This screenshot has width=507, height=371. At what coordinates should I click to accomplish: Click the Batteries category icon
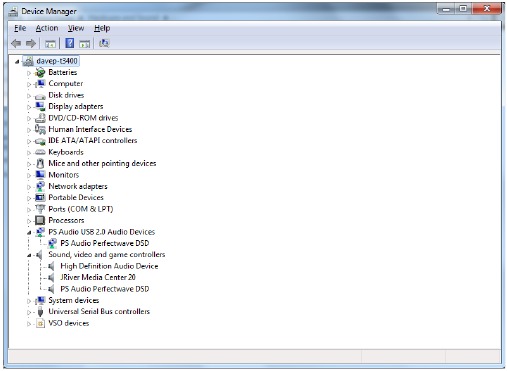click(x=40, y=72)
